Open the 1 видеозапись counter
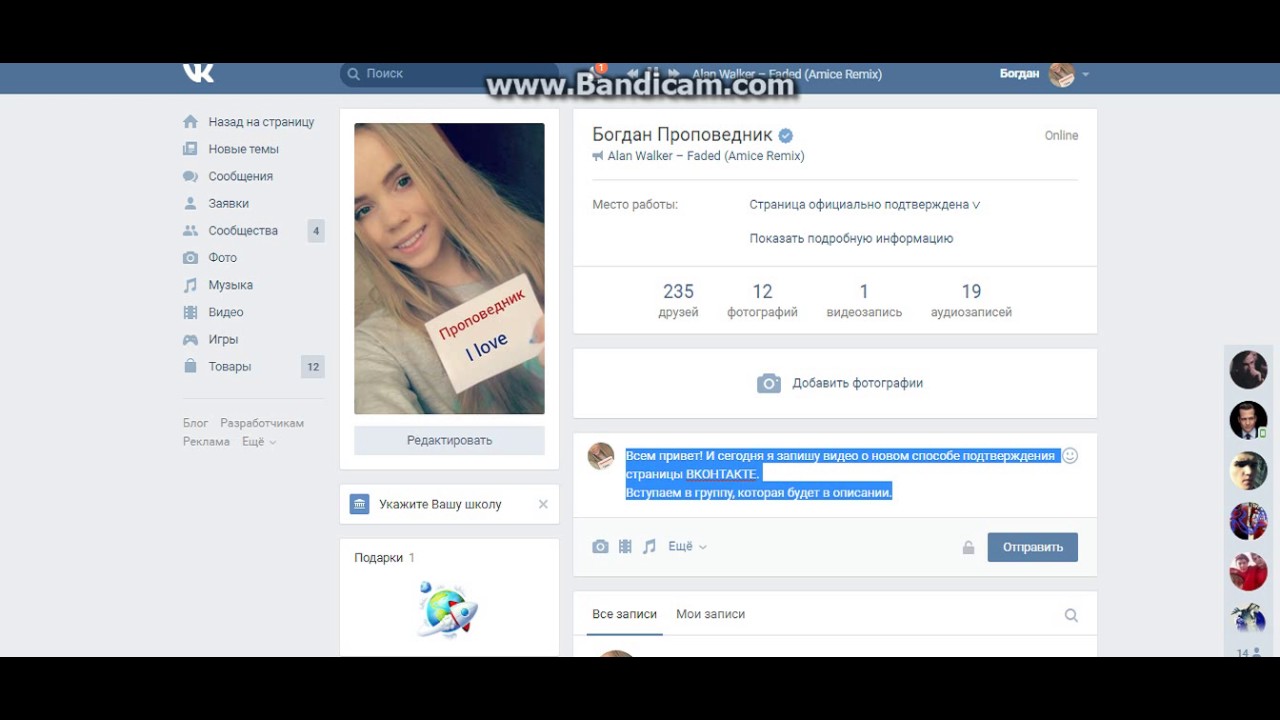This screenshot has height=720, width=1280. click(x=864, y=300)
